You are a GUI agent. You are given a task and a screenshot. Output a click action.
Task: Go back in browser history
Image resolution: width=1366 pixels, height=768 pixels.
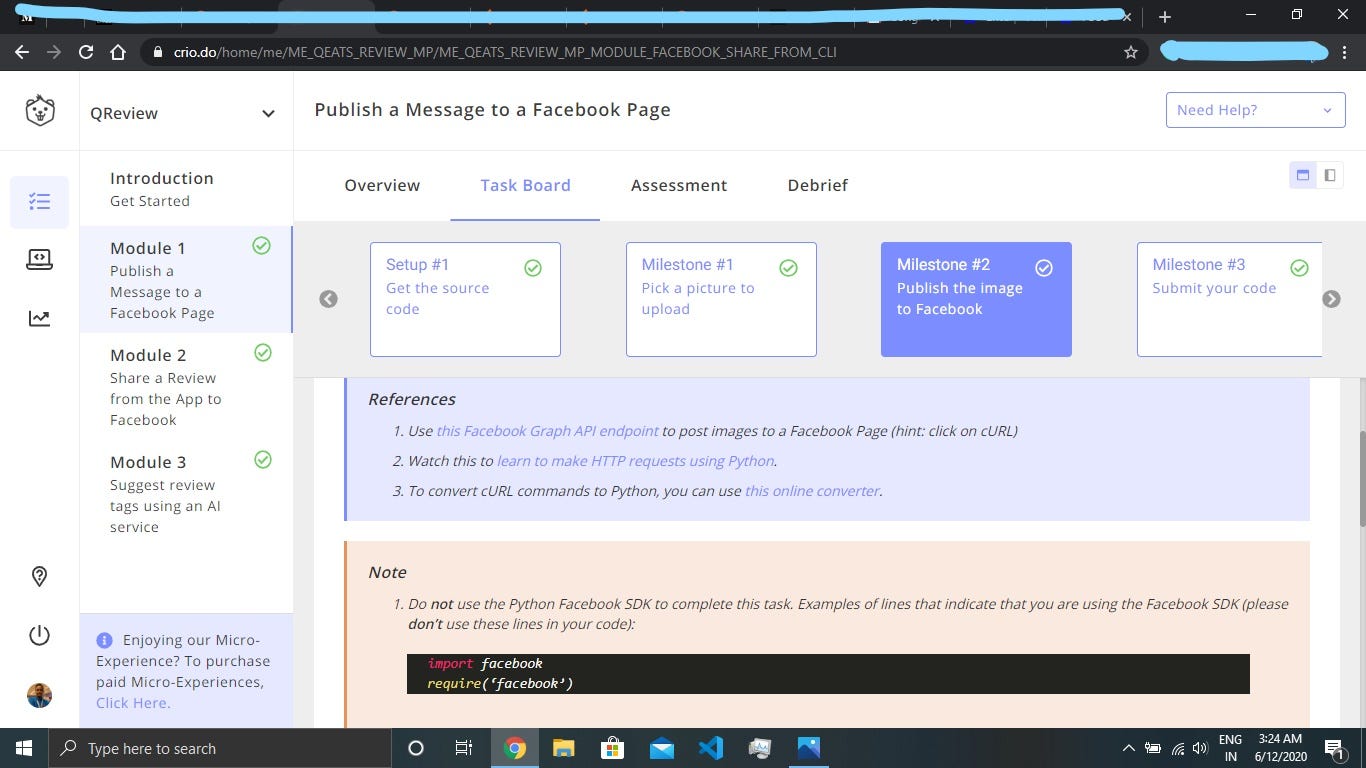22,52
